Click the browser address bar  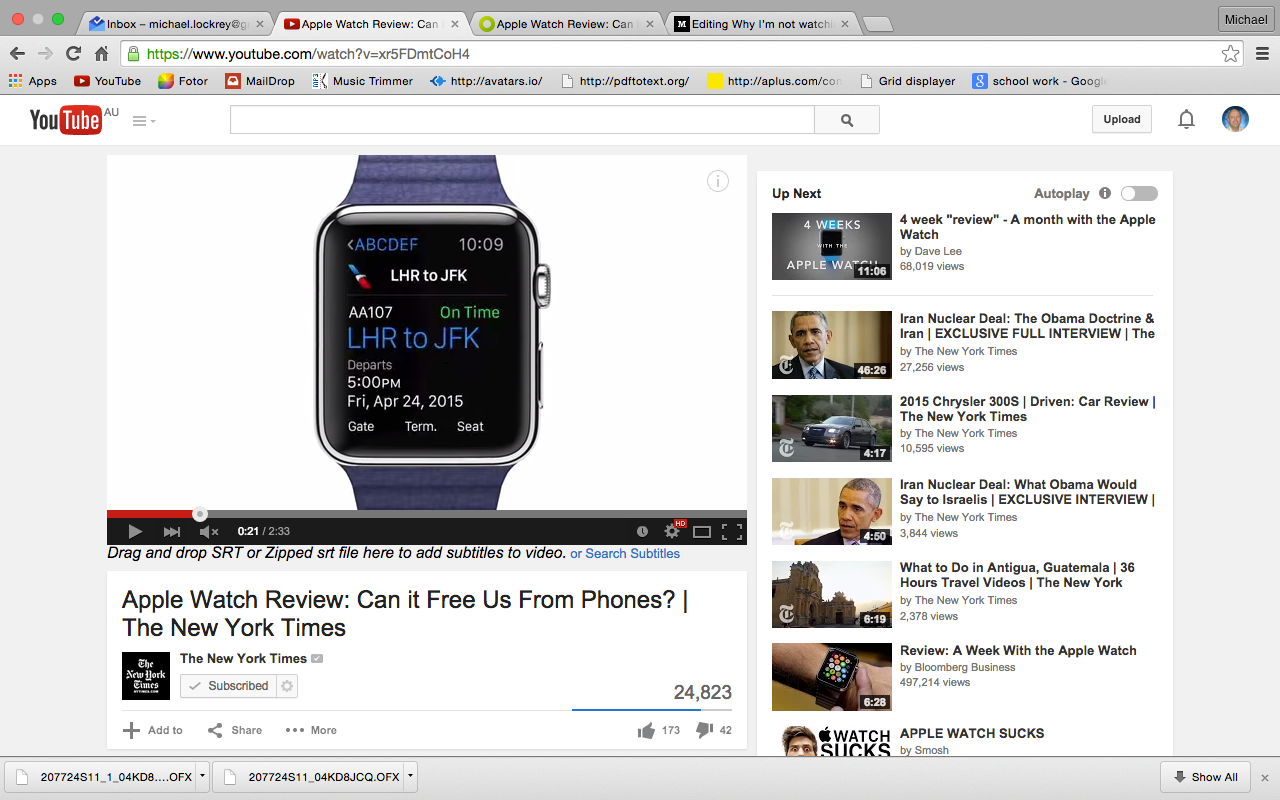pos(681,54)
